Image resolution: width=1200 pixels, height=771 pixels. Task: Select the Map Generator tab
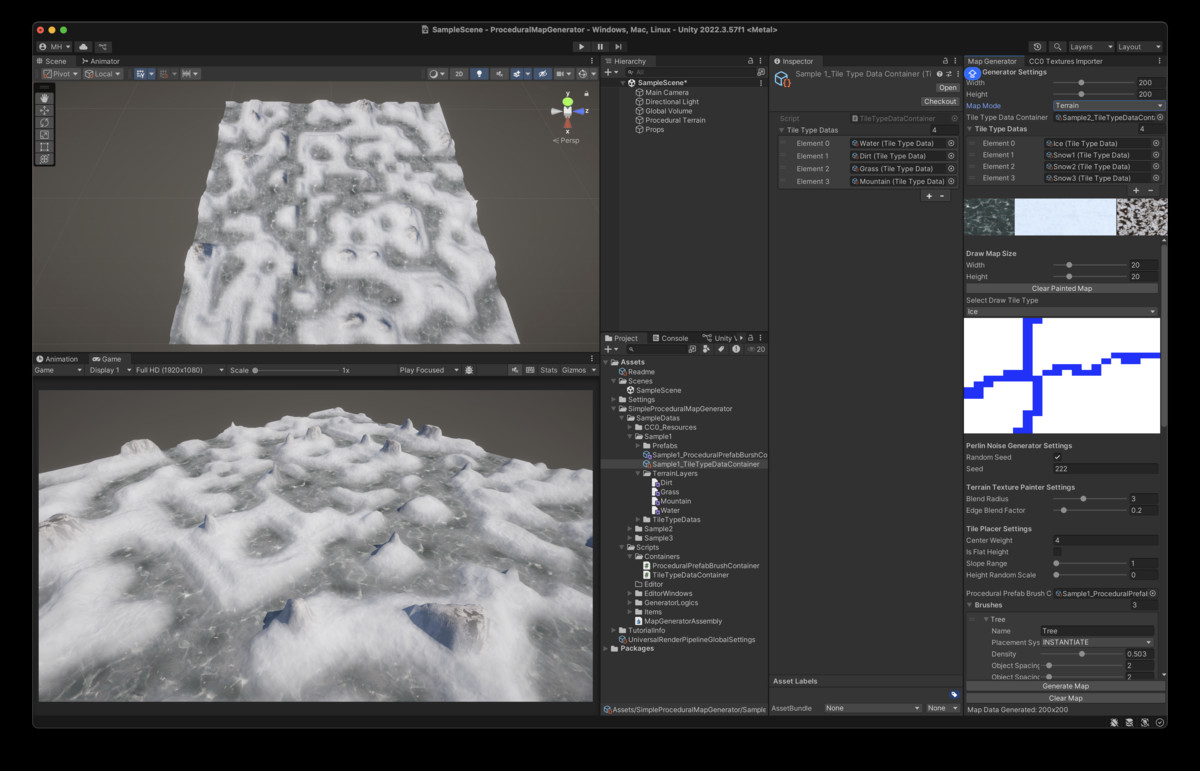[x=992, y=61]
